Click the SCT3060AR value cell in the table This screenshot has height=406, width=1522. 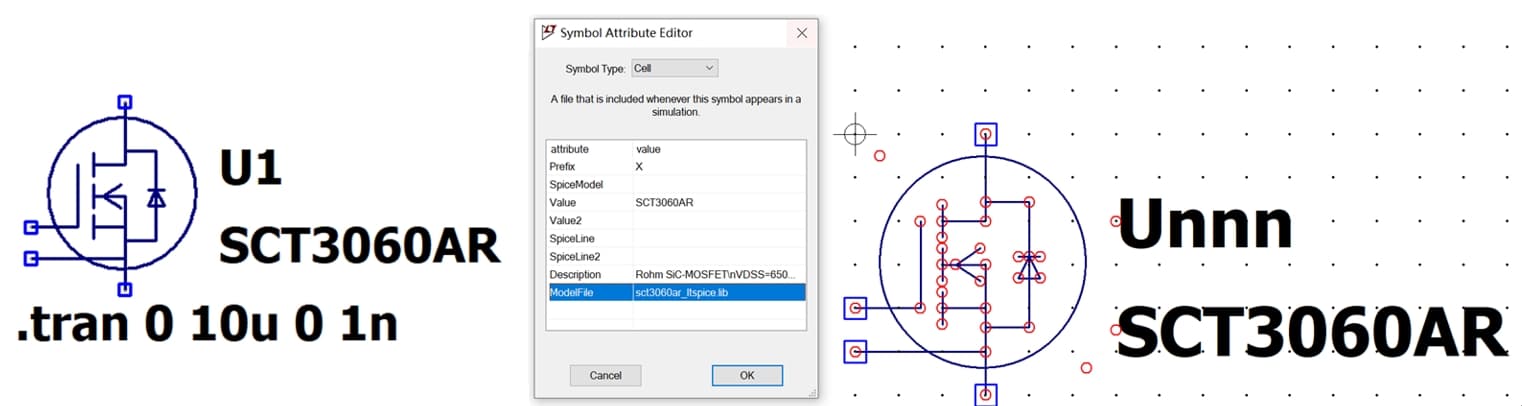pyautogui.click(x=719, y=202)
